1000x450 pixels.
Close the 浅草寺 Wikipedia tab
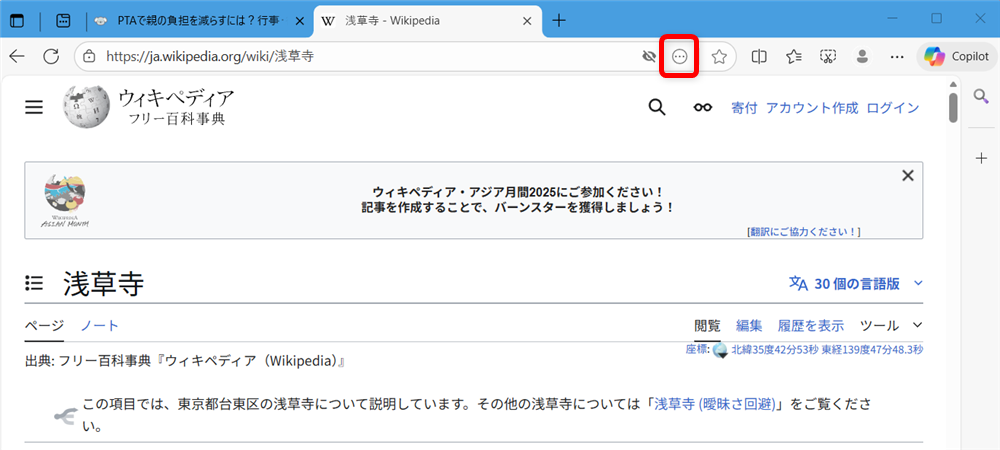(x=527, y=21)
